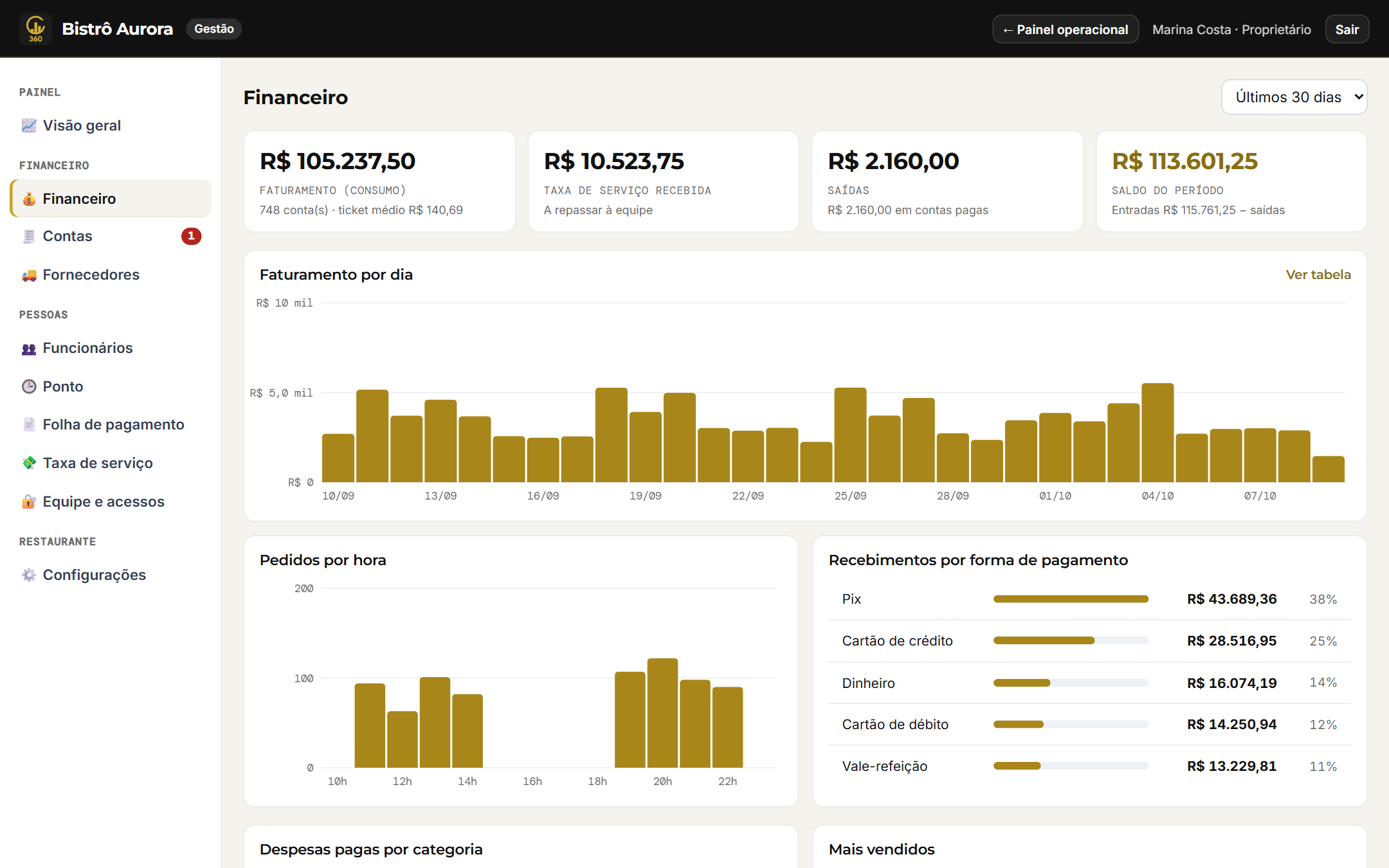
Task: Click the 748 conta(s) ticket médio text
Action: [361, 210]
